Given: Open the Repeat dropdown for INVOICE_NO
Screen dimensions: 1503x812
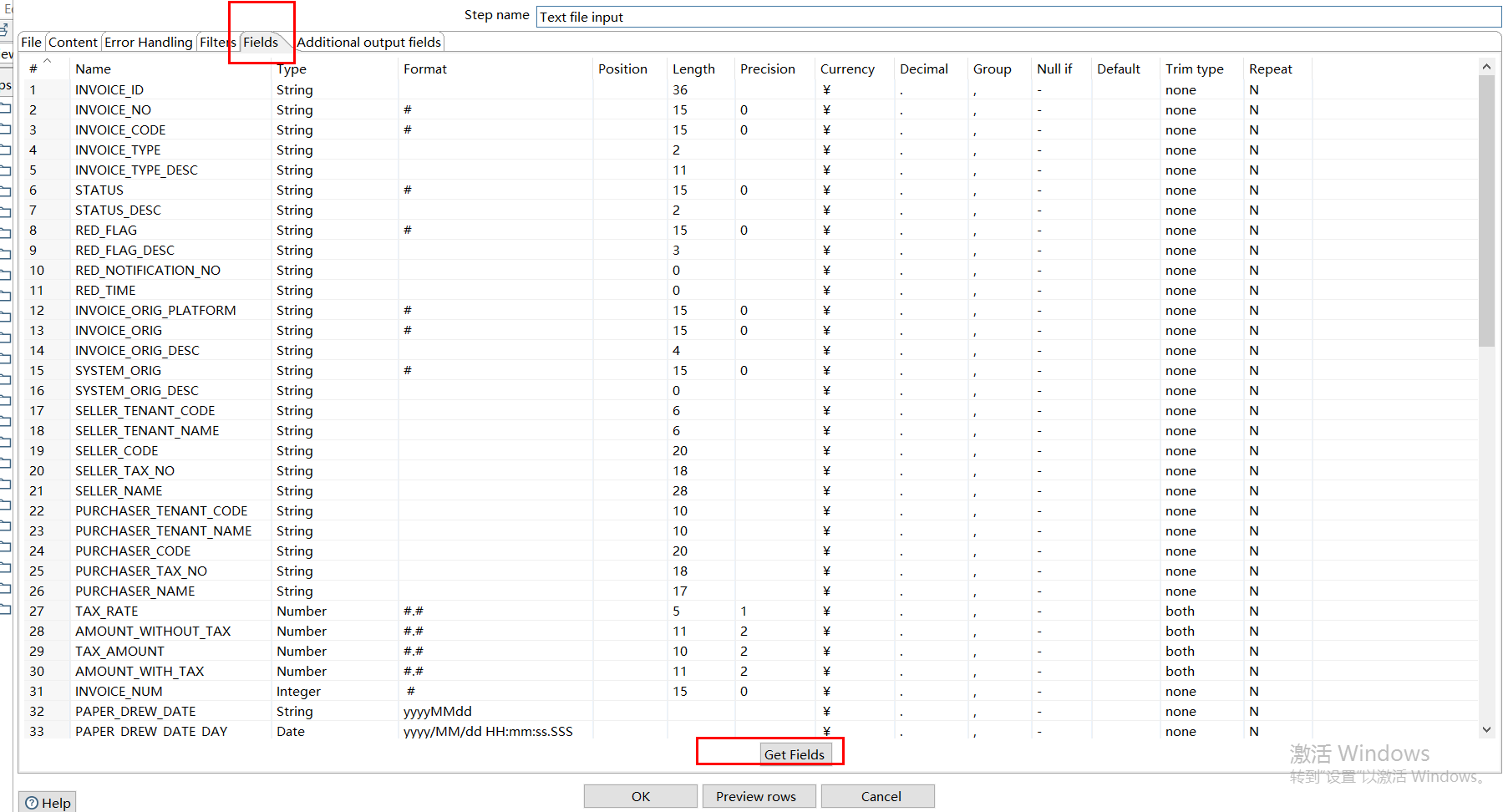Looking at the screenshot, I should tap(1277, 109).
